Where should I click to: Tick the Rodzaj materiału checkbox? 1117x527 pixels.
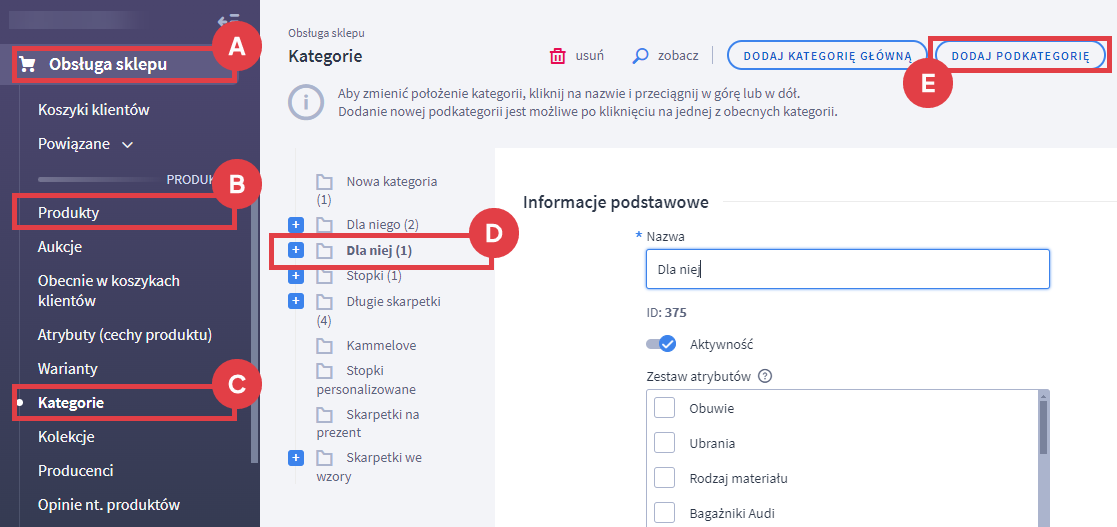(664, 478)
